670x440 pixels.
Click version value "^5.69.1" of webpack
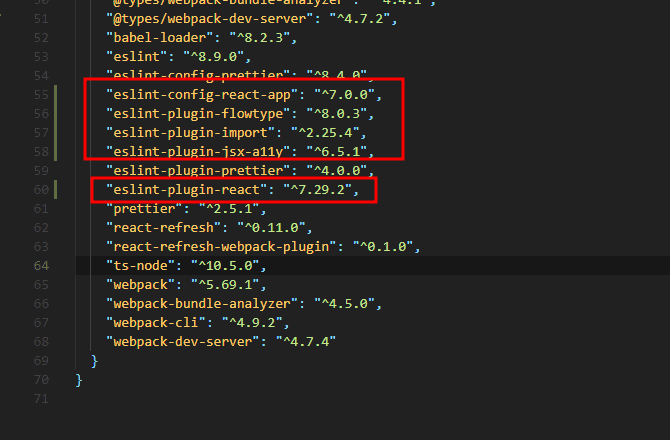225,285
